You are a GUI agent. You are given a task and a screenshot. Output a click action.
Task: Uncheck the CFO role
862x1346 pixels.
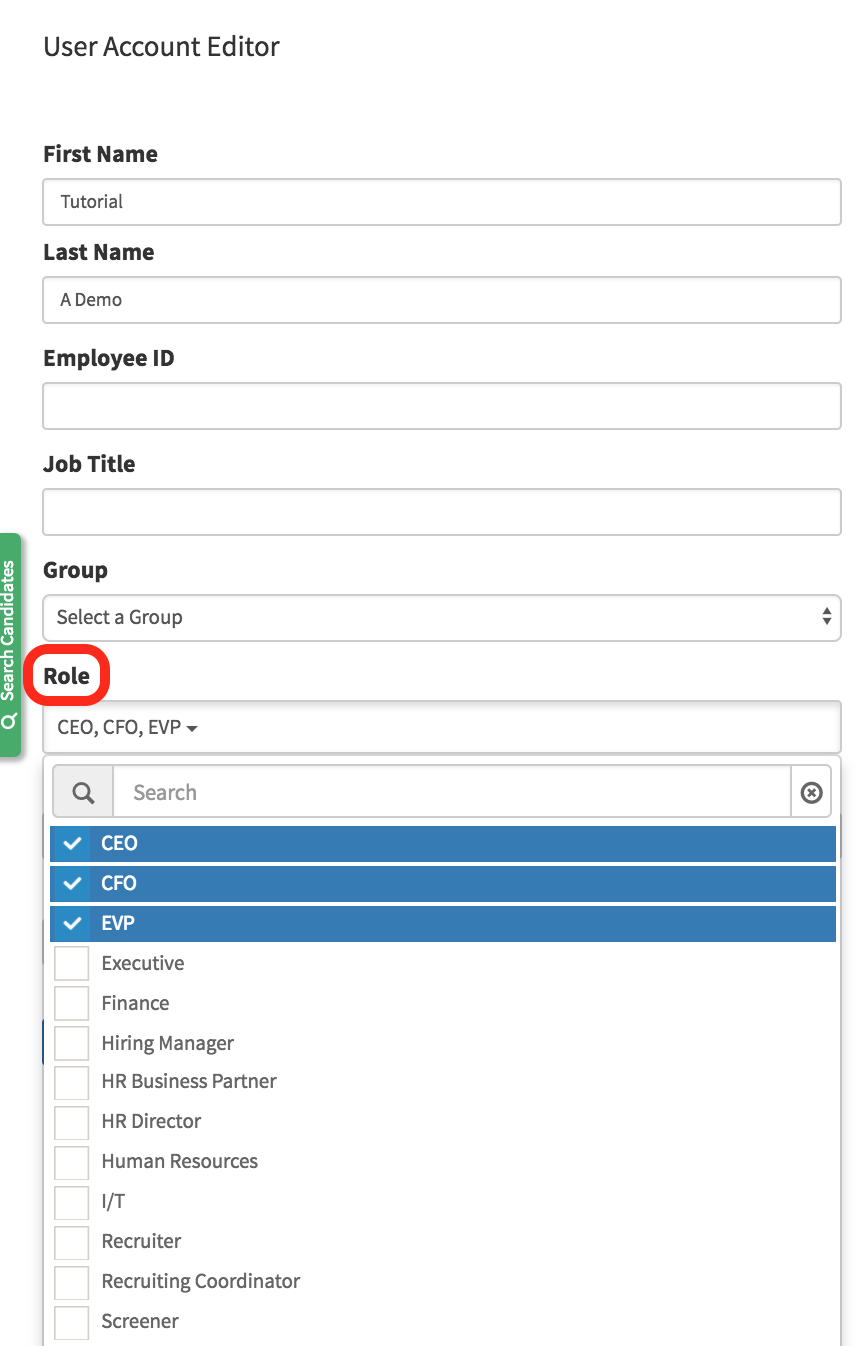72,883
